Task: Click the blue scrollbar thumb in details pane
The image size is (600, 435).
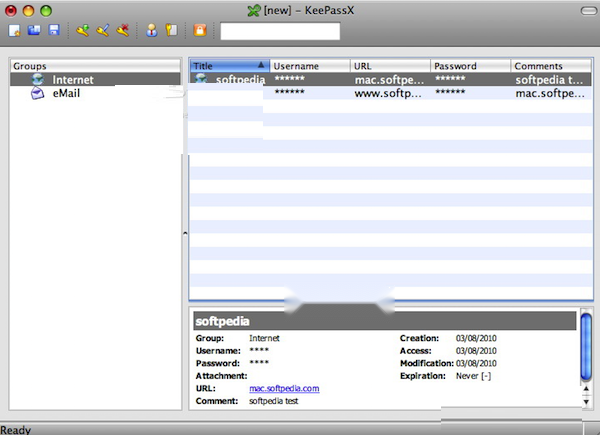Action: [586, 347]
